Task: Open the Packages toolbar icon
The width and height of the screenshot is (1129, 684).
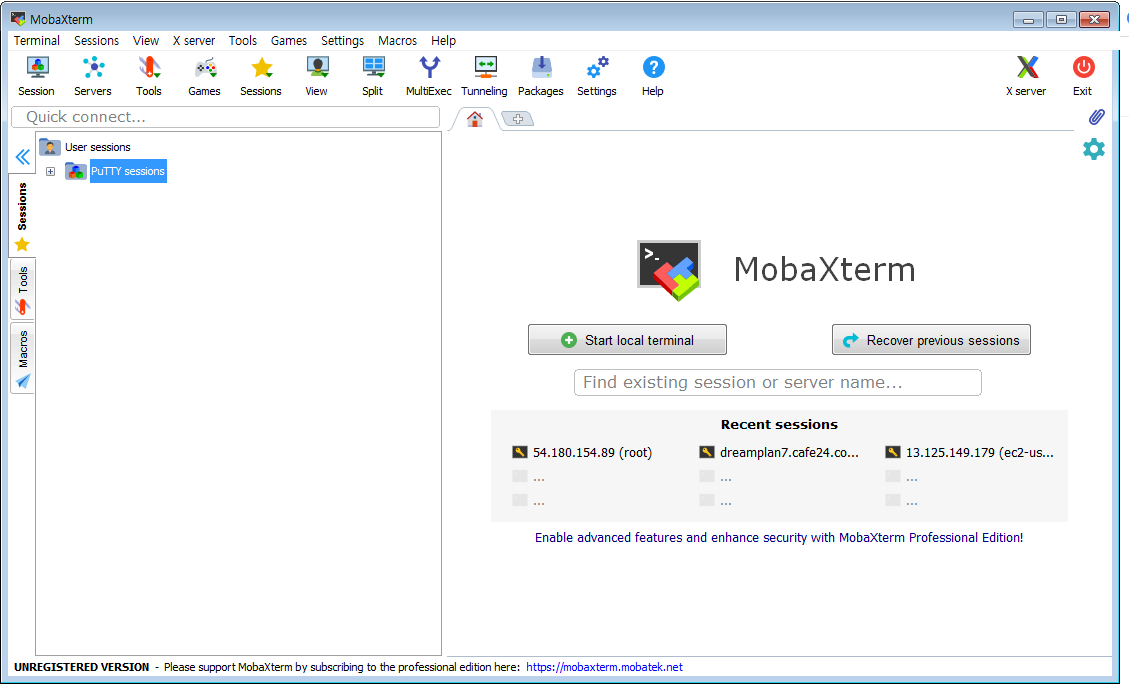Action: tap(541, 76)
